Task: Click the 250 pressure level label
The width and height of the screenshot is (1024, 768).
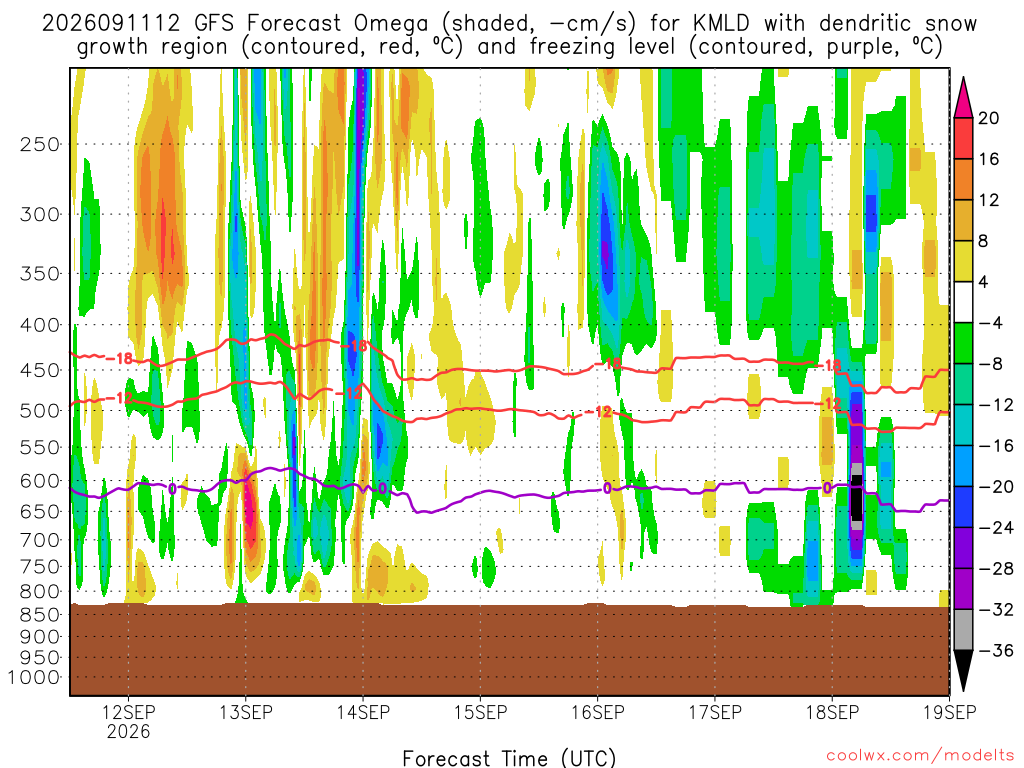Action: click(40, 144)
